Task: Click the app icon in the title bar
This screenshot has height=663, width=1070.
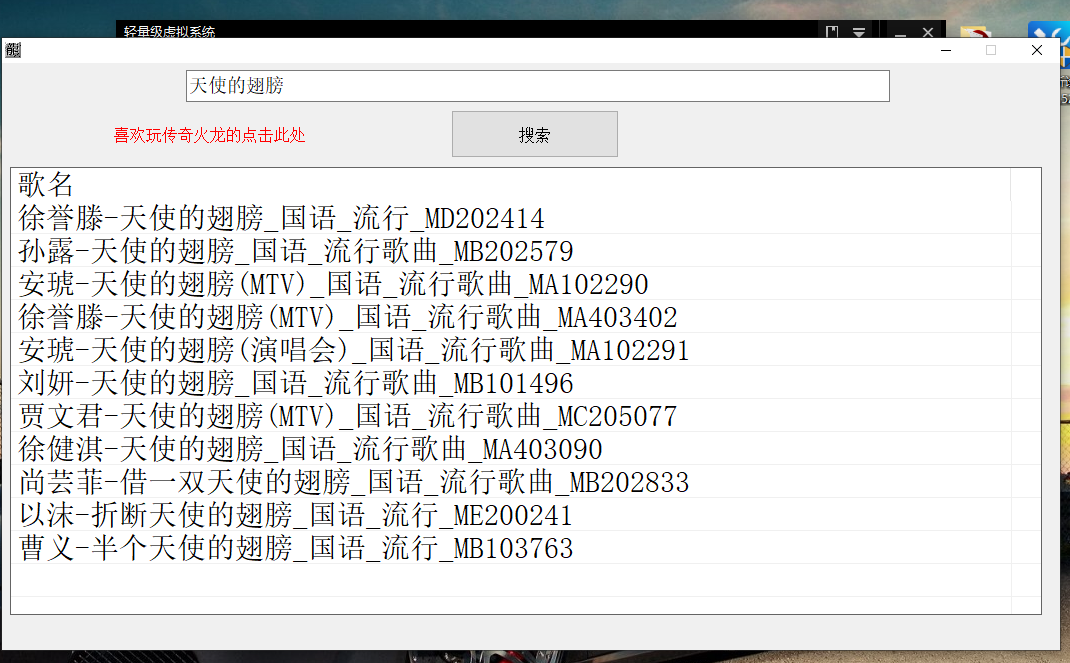Action: tap(13, 50)
